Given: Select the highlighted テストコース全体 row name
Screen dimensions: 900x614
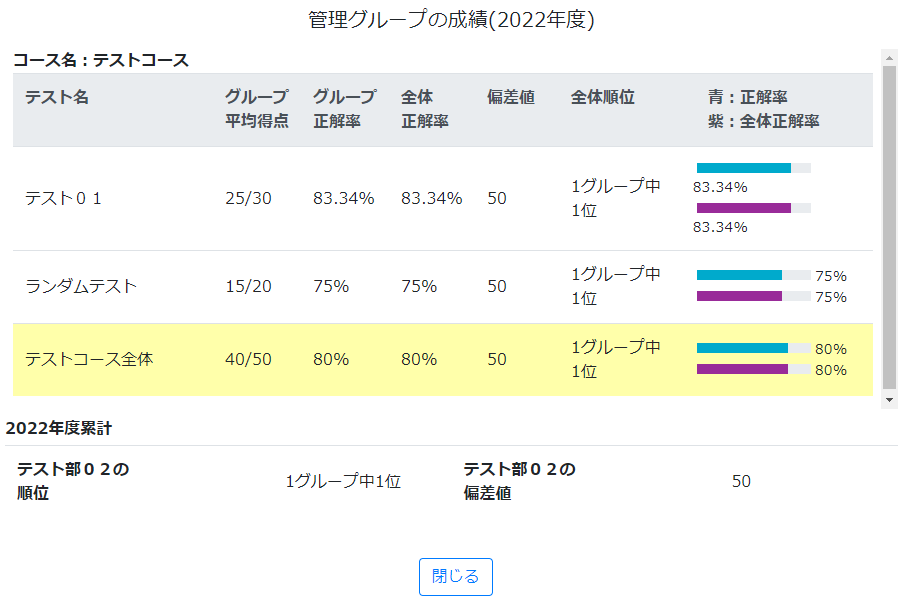Looking at the screenshot, I should pyautogui.click(x=89, y=359).
